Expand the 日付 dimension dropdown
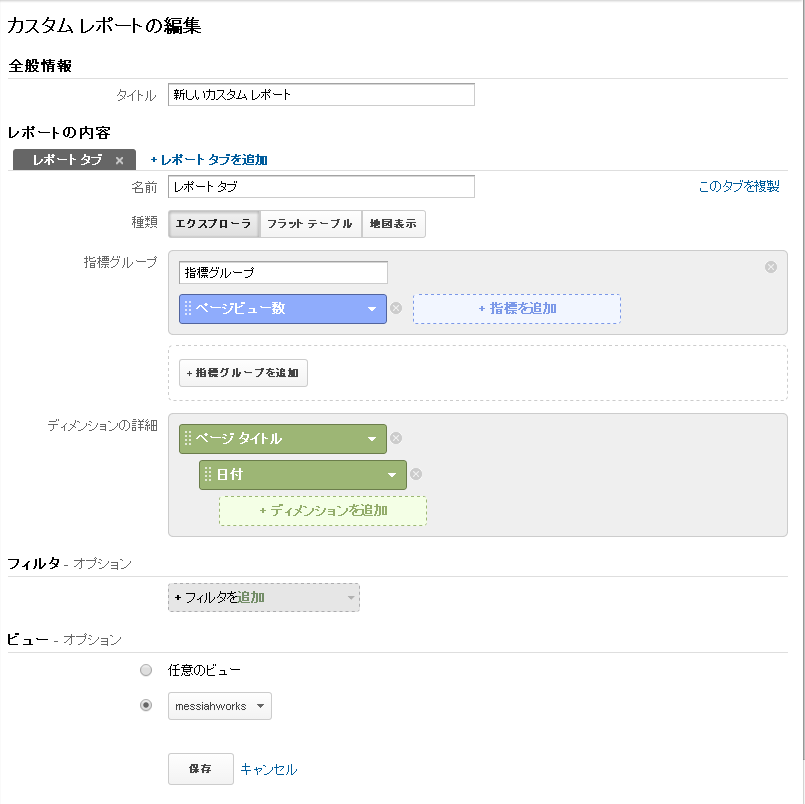805x804 pixels. click(x=303, y=474)
